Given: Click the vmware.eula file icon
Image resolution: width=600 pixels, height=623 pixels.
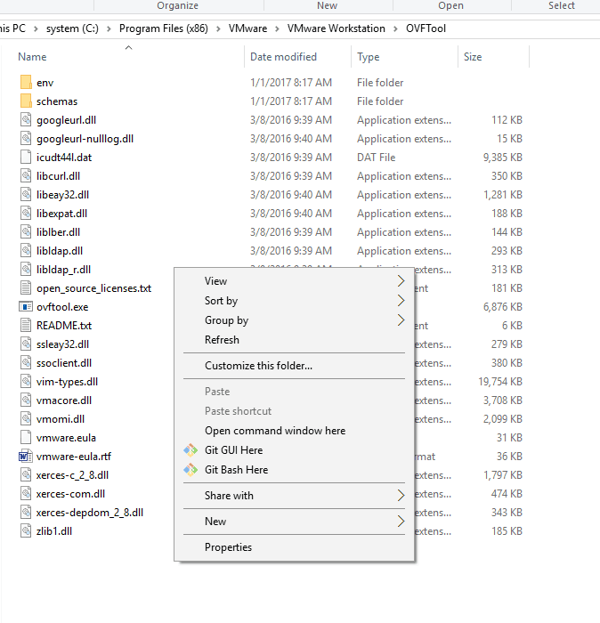Looking at the screenshot, I should [25, 437].
